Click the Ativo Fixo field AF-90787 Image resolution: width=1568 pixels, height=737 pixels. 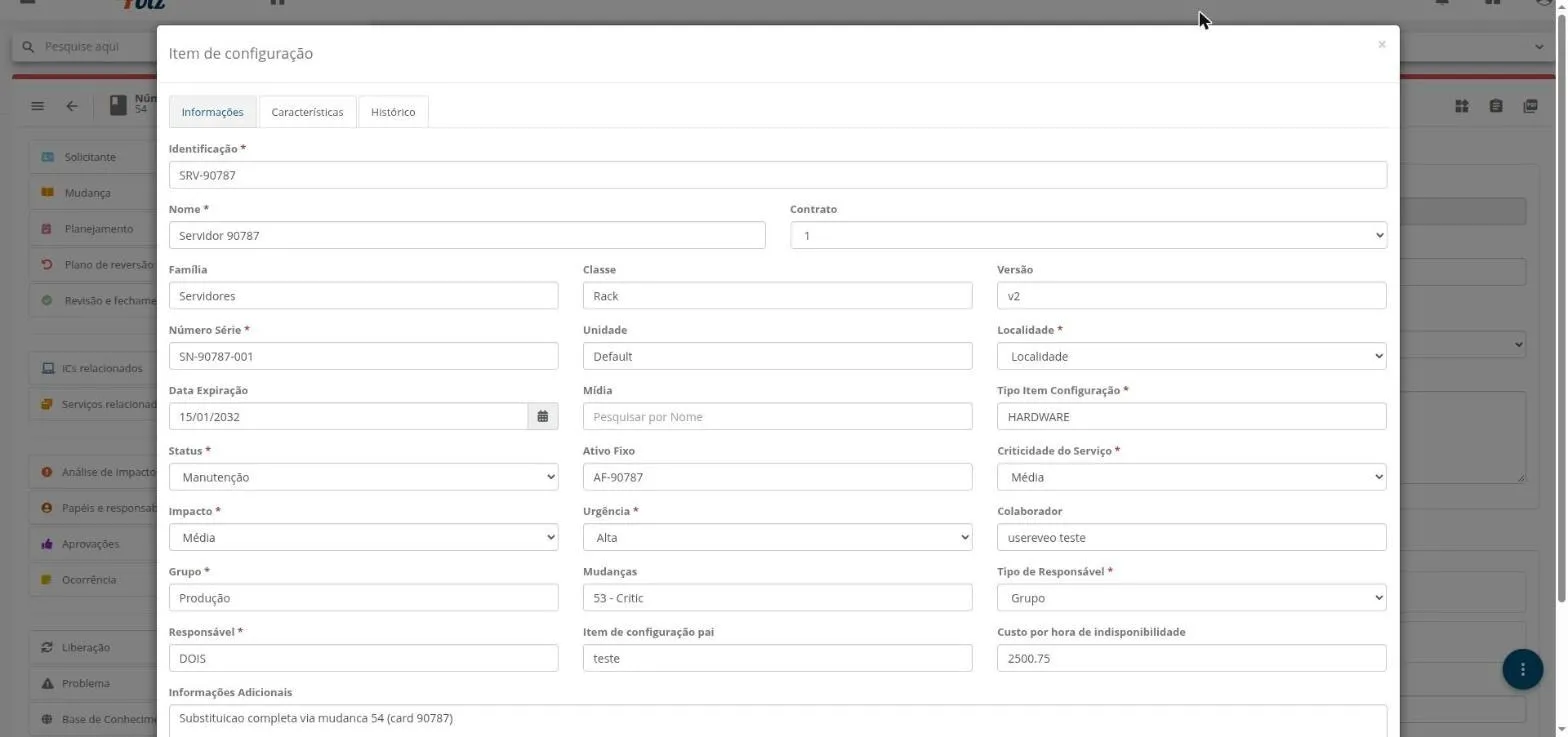pos(777,477)
